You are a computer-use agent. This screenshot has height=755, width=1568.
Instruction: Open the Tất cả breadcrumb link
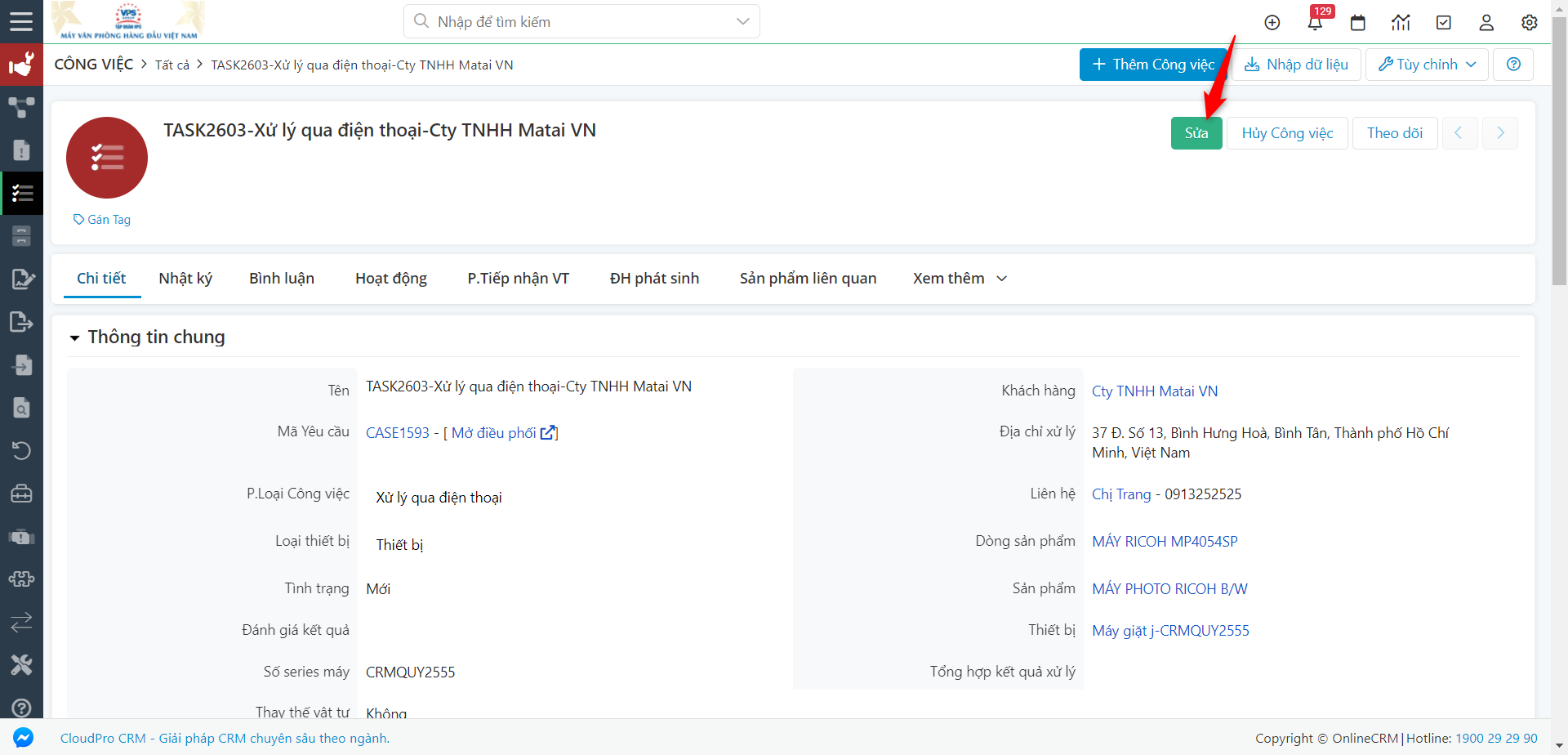[x=172, y=65]
